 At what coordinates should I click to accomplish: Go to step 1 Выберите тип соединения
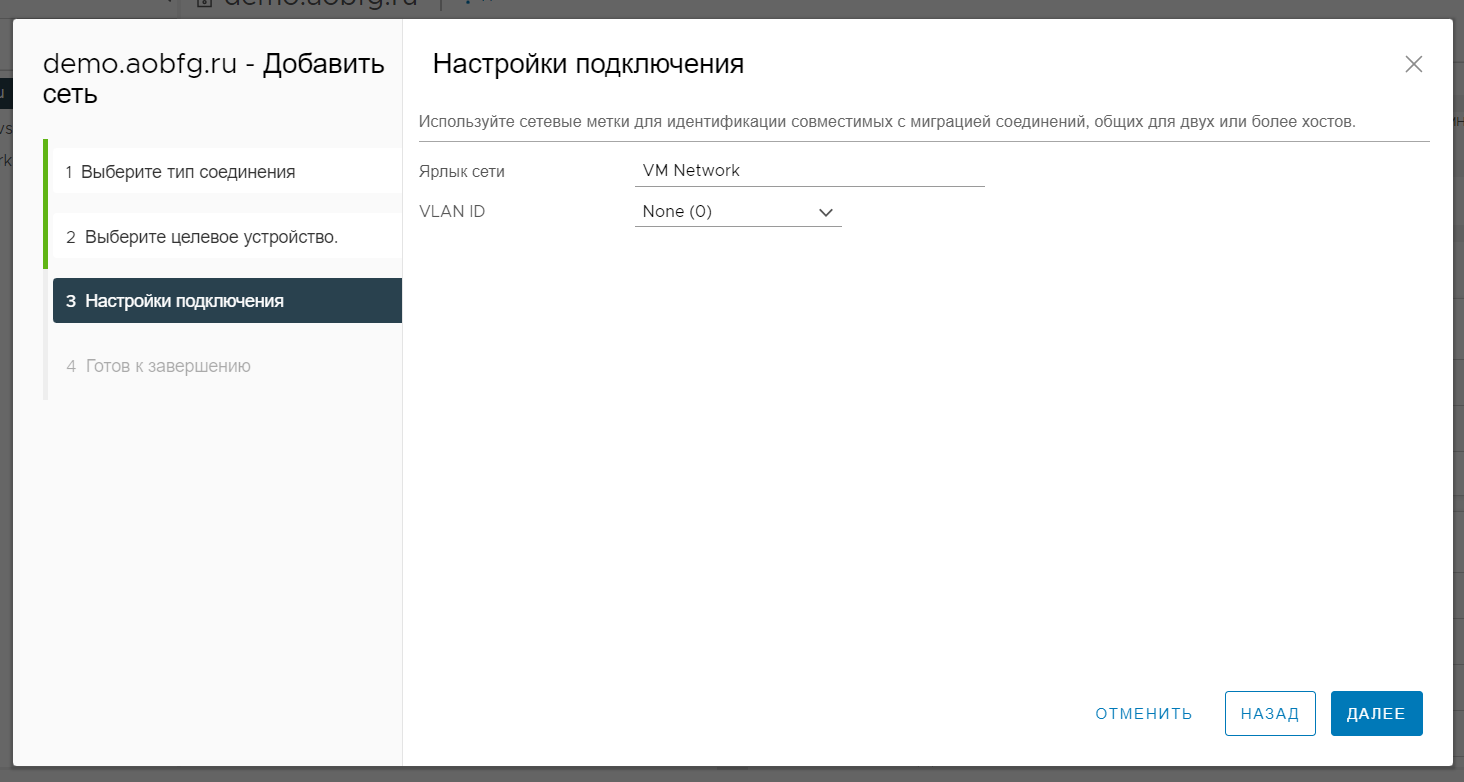[x=225, y=172]
